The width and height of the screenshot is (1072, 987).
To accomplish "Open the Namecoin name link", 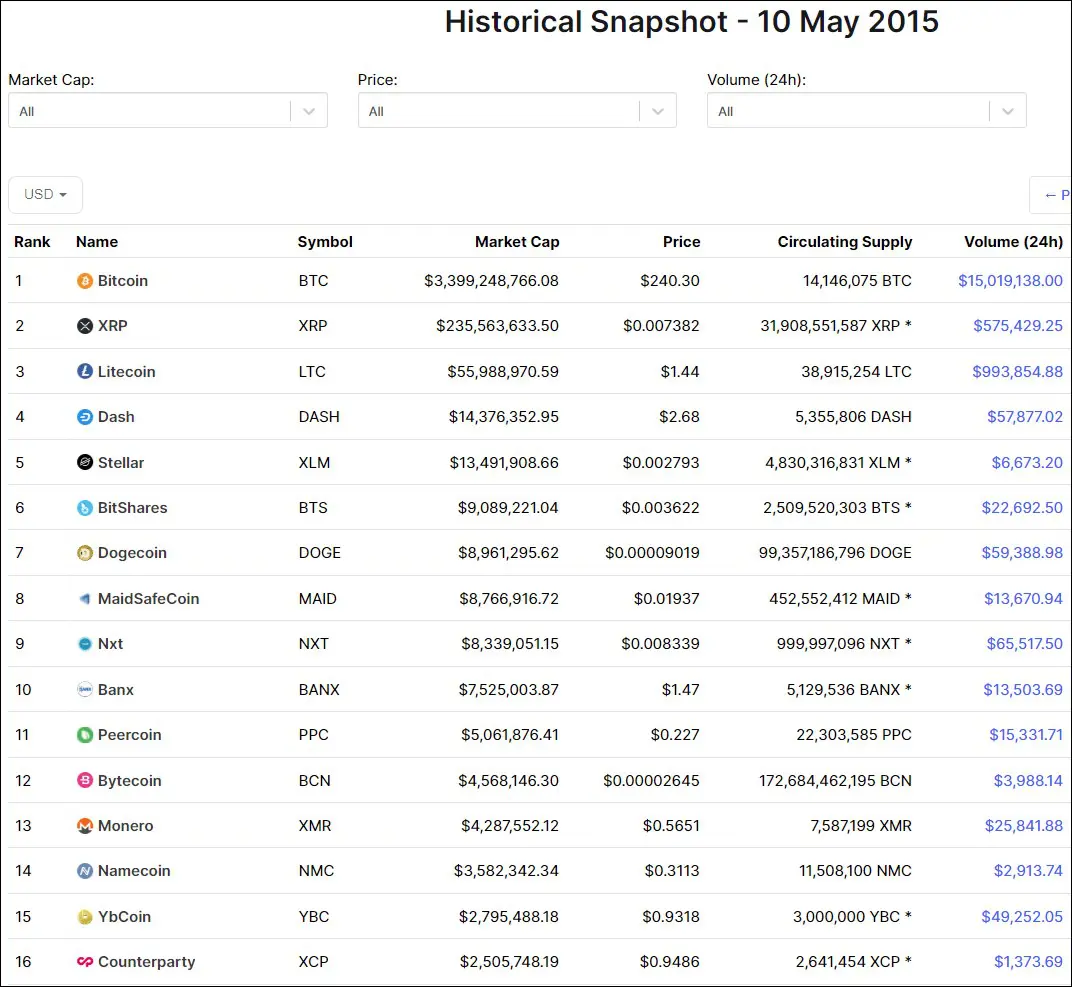I will coord(134,871).
